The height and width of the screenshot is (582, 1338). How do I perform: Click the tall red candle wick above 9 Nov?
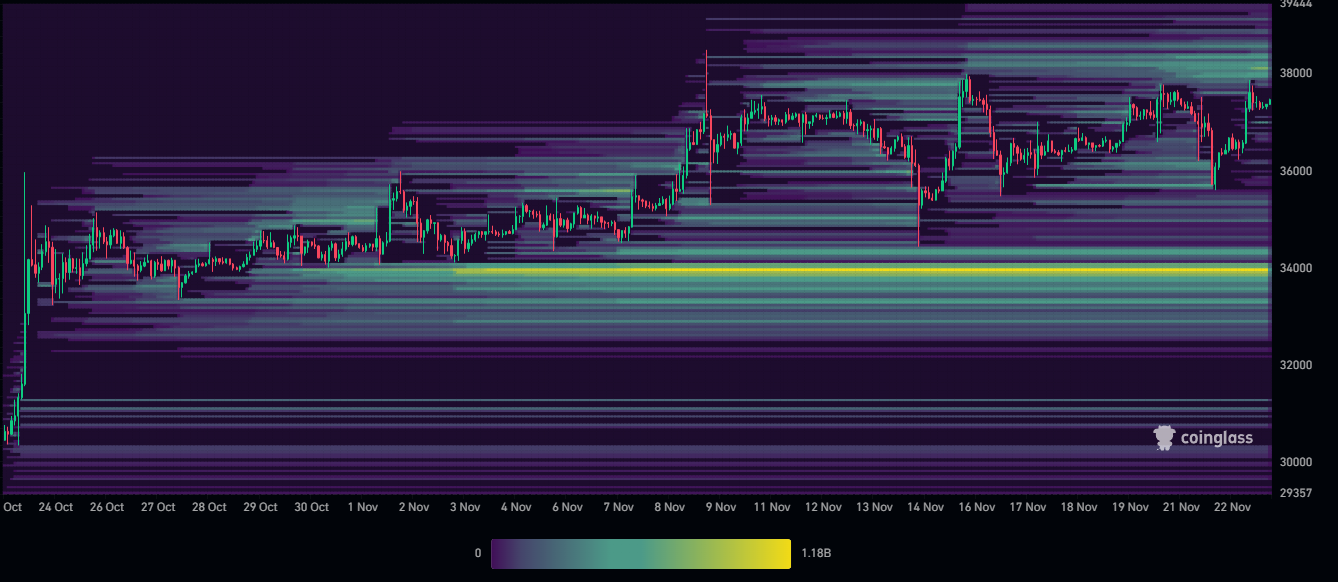(706, 80)
